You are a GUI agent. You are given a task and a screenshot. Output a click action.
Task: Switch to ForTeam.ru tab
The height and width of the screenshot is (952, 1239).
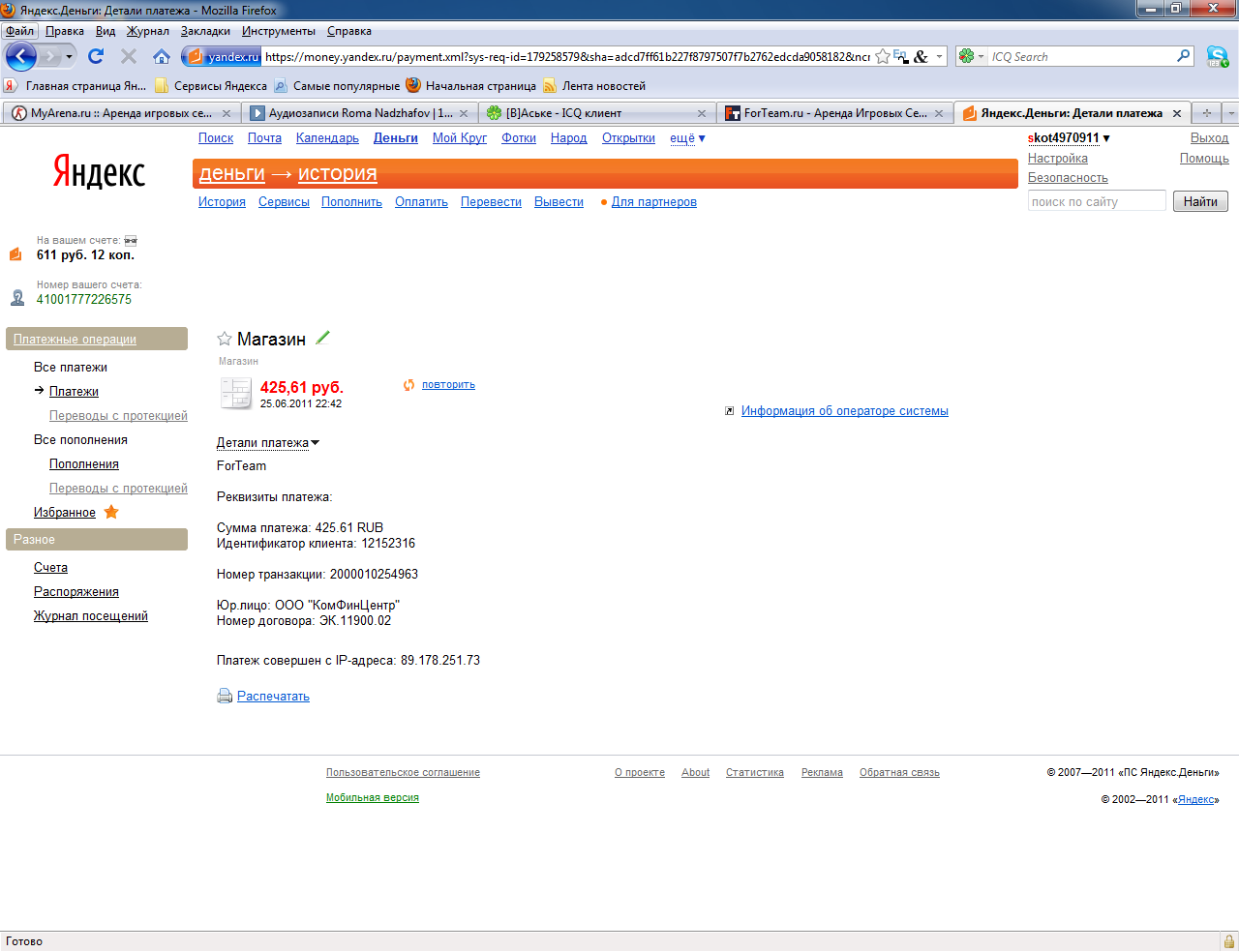834,113
